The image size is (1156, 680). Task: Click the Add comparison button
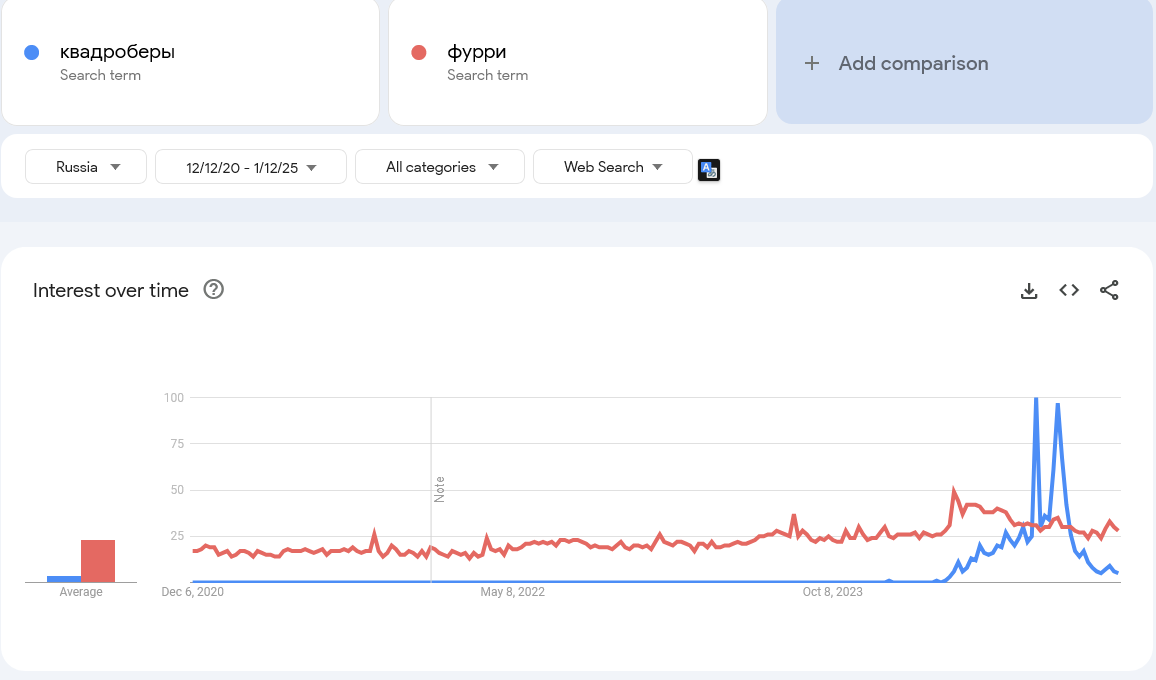click(x=964, y=62)
